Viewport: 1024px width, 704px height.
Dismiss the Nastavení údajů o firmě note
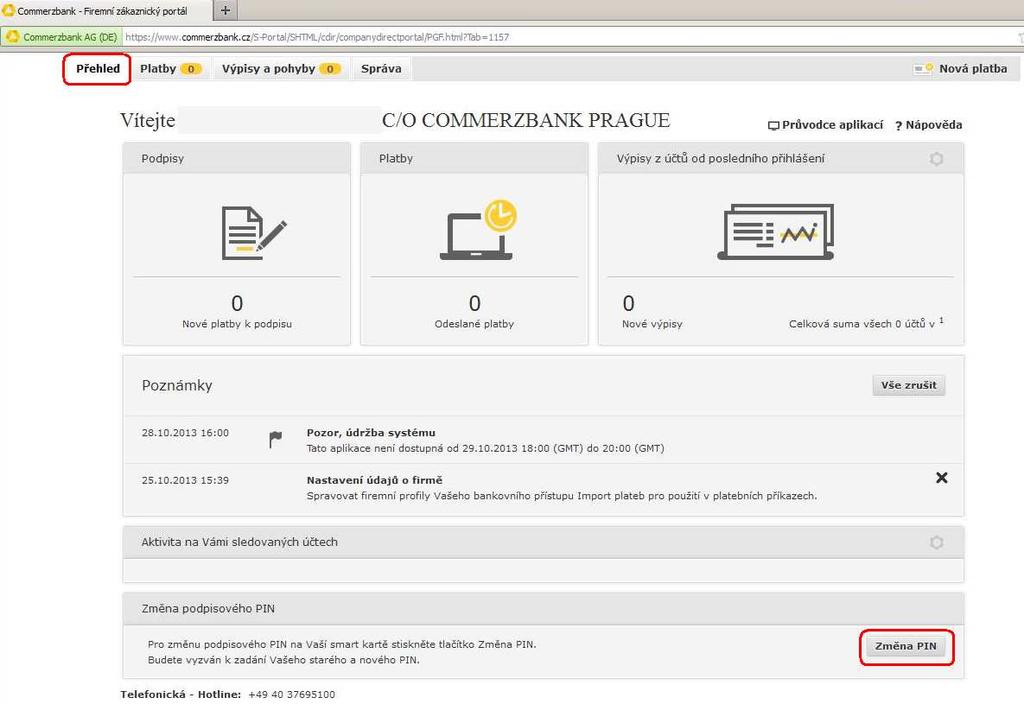coord(942,478)
